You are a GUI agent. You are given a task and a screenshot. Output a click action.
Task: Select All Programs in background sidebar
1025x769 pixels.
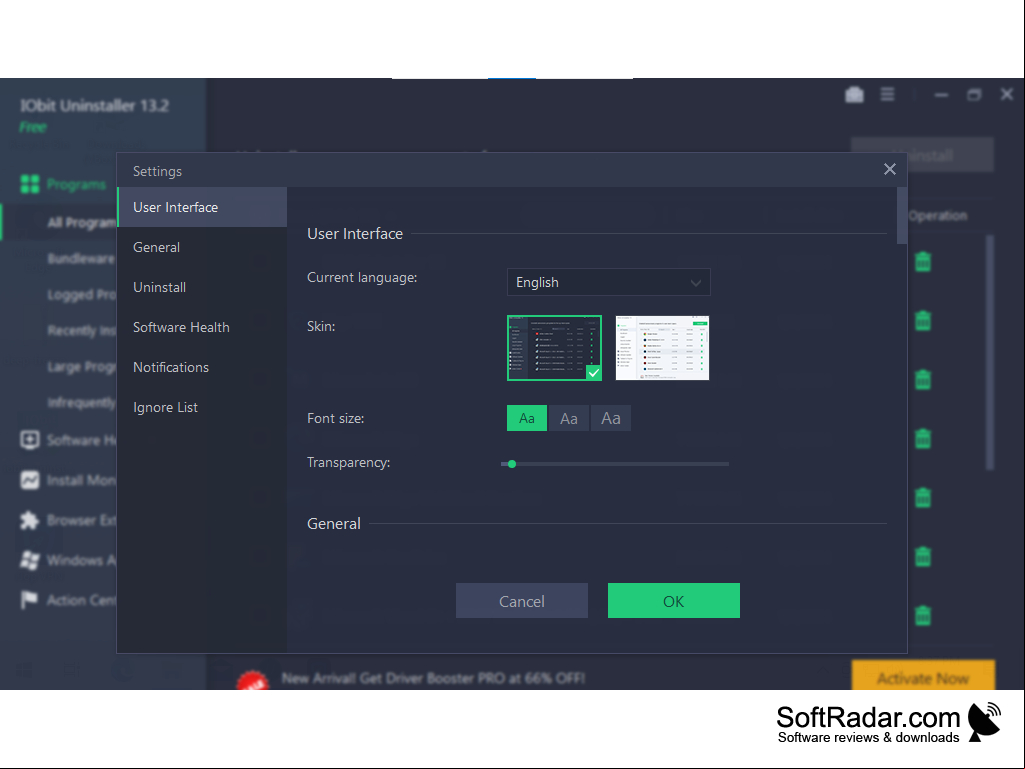[x=81, y=223]
